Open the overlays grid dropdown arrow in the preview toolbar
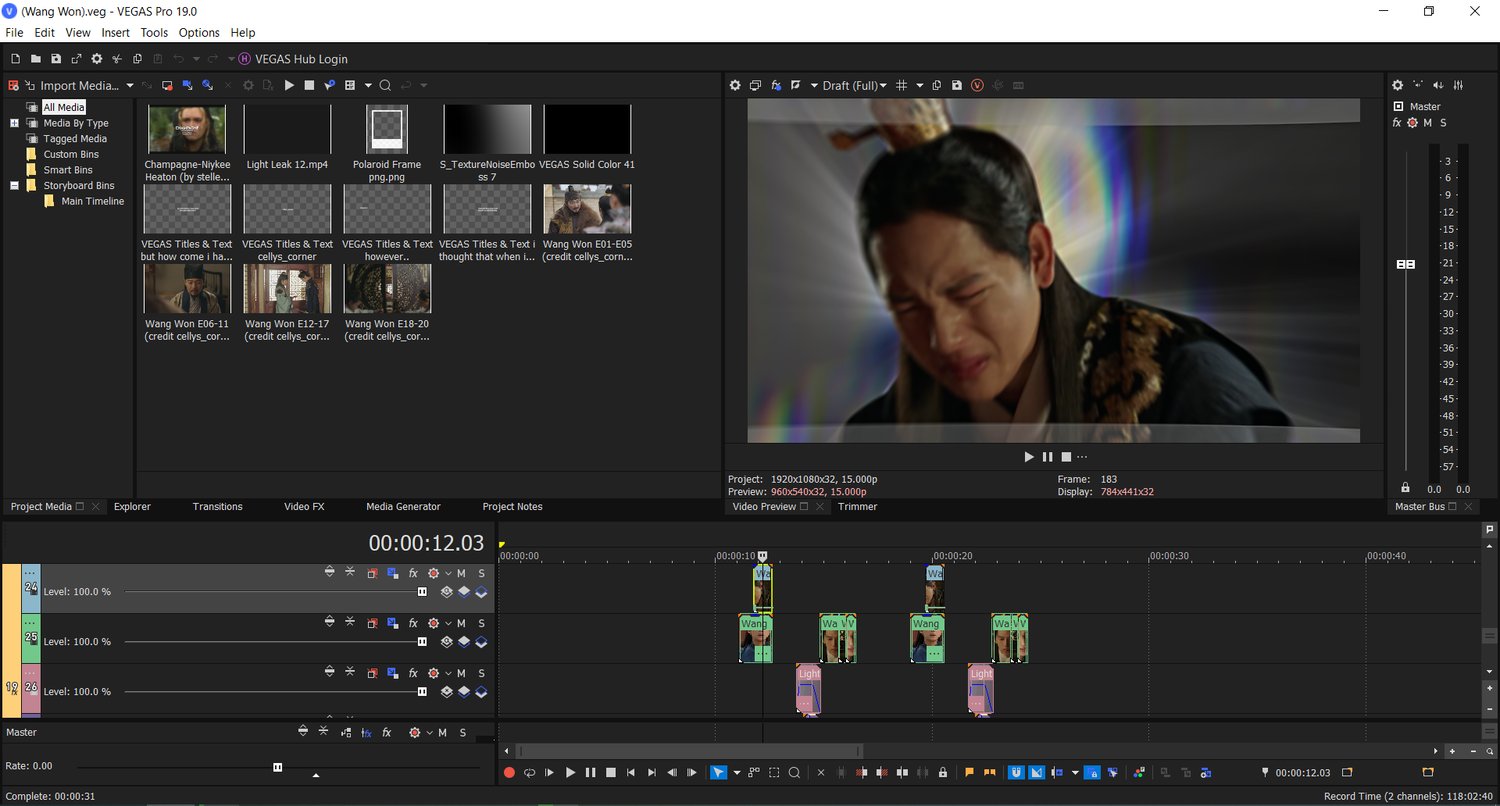Screen dimensions: 1500x806 920,86
